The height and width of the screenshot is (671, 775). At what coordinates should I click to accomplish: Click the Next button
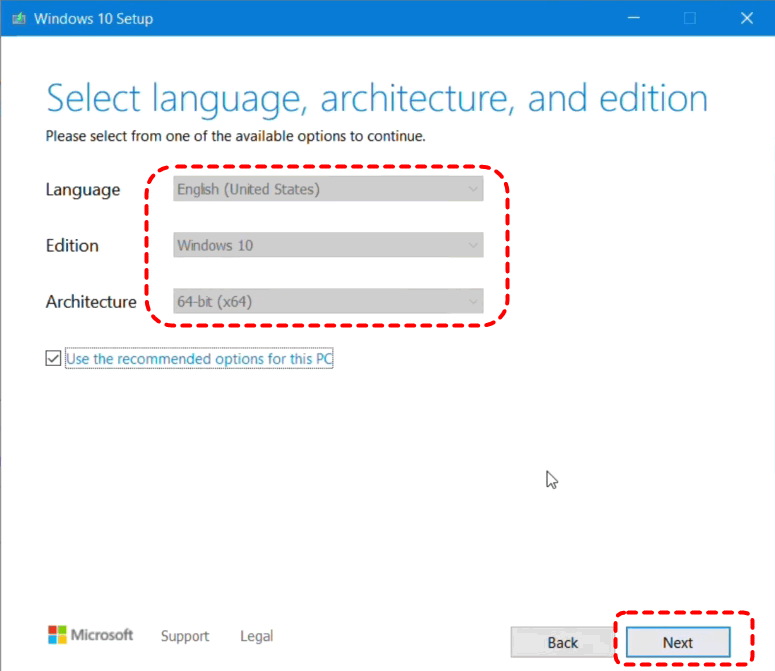(x=678, y=642)
